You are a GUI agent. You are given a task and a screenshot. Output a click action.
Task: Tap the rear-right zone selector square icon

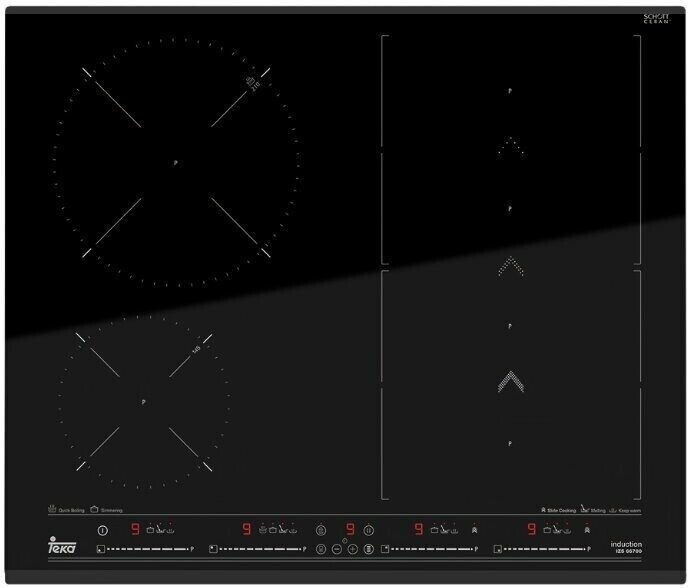(385, 549)
